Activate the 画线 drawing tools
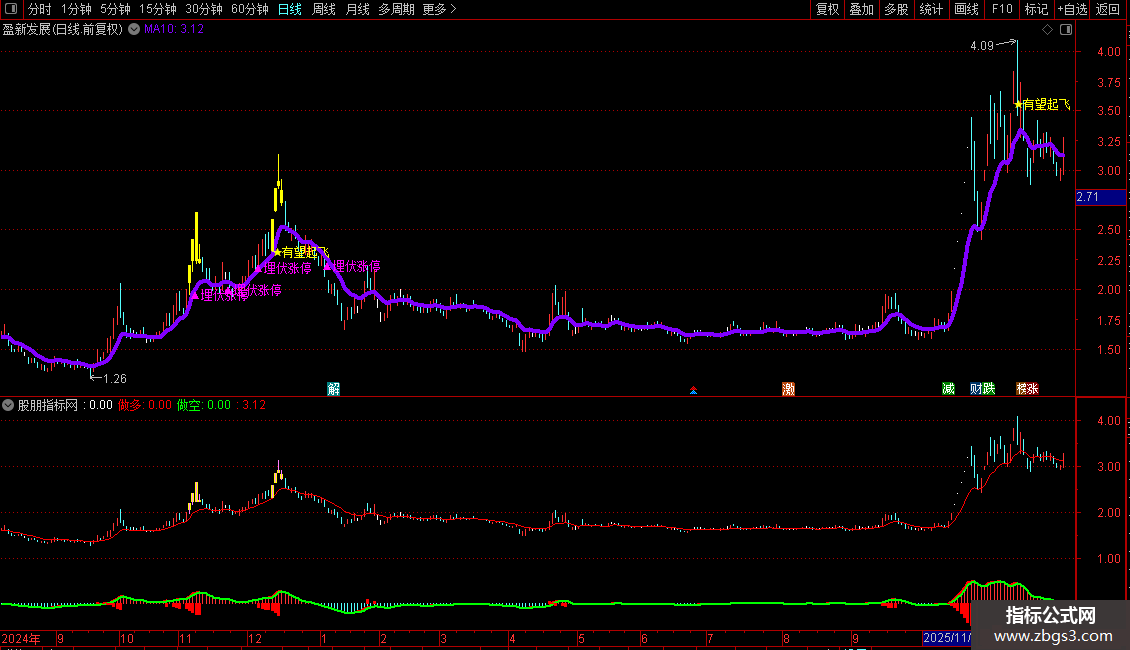This screenshot has height=650, width=1130. 966,9
